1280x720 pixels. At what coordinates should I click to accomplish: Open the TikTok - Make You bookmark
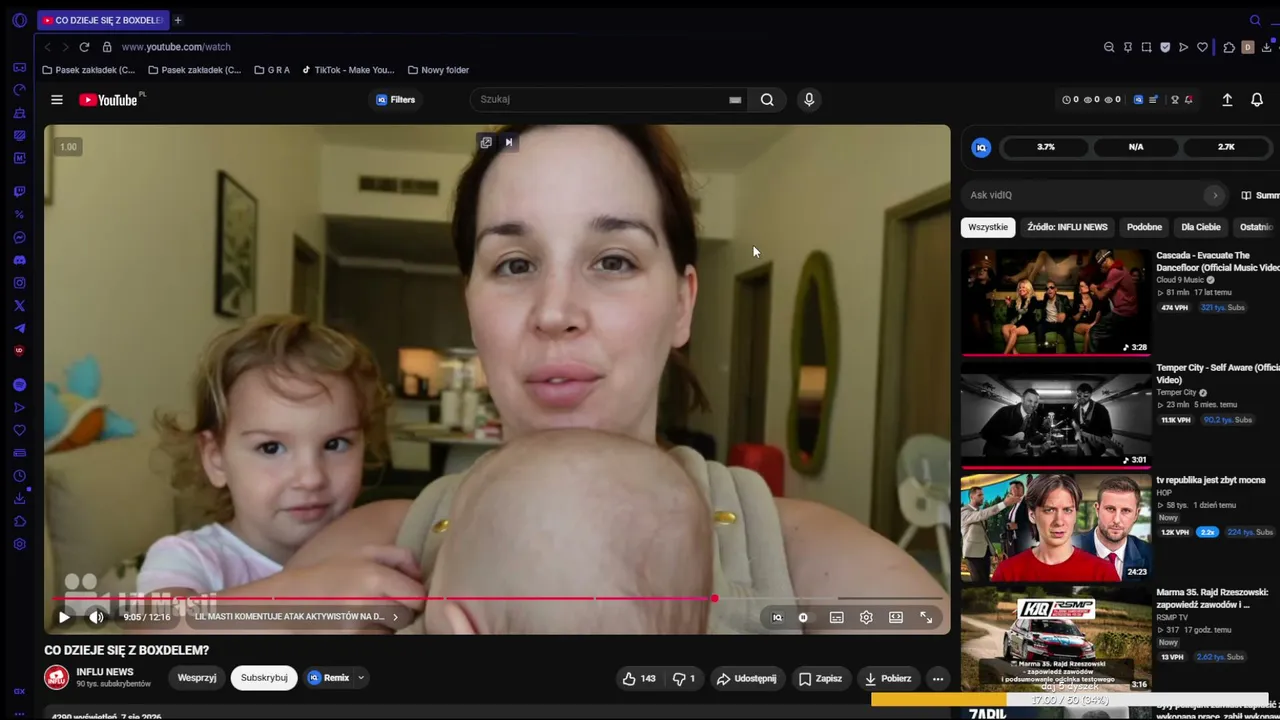point(348,70)
